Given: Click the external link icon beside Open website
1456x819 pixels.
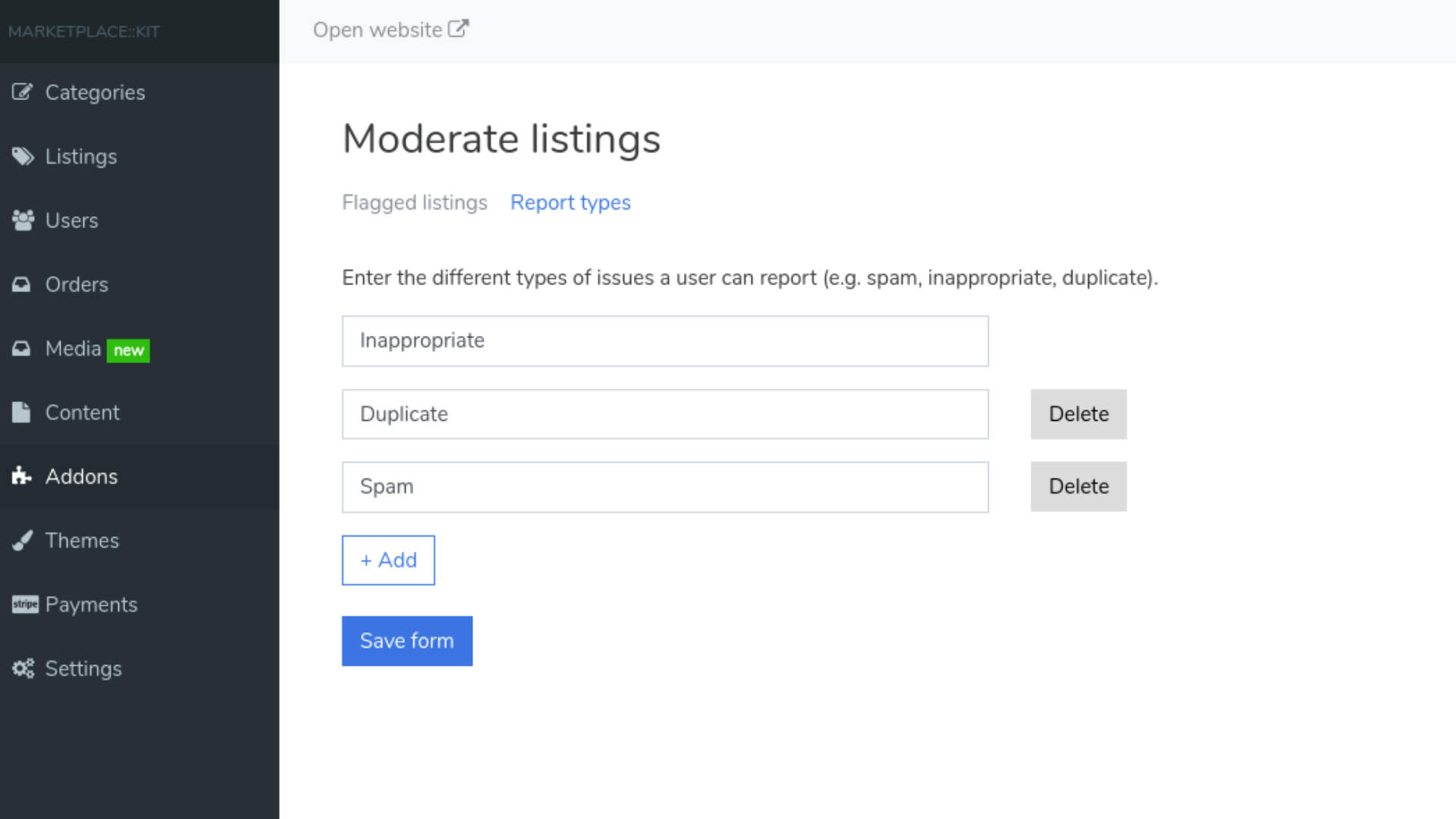Looking at the screenshot, I should pos(458,30).
